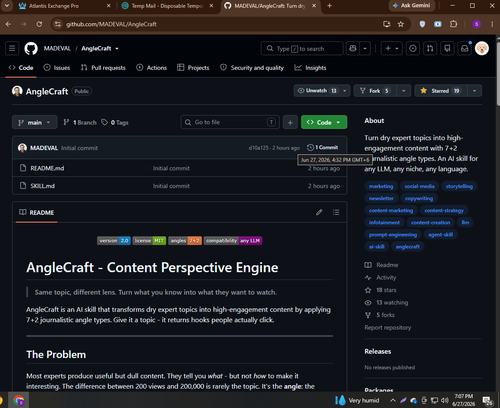
Task: Reload the page
Action: tap(39, 24)
